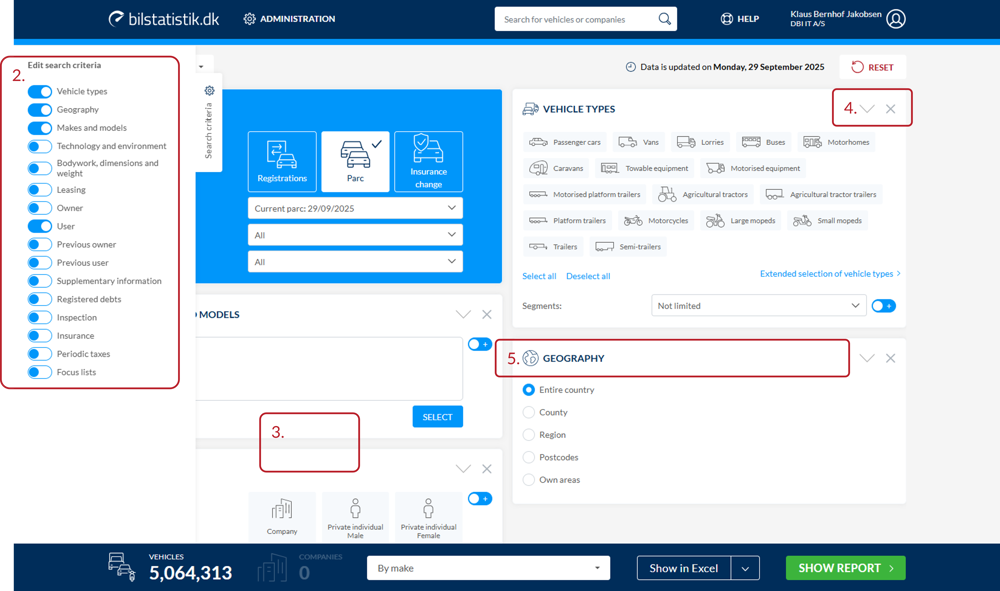This screenshot has width=1000, height=591.
Task: Click the Search criteria gear icon
Action: [x=209, y=91]
